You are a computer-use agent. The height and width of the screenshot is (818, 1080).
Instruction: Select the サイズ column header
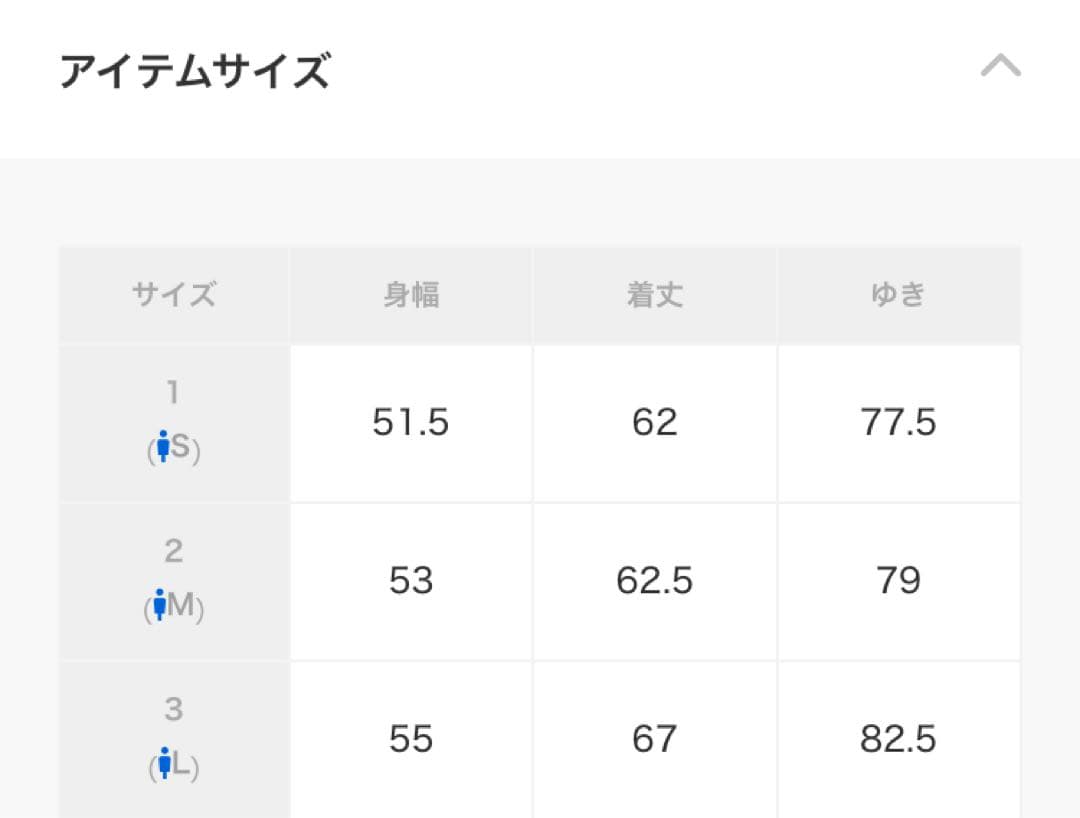174,293
